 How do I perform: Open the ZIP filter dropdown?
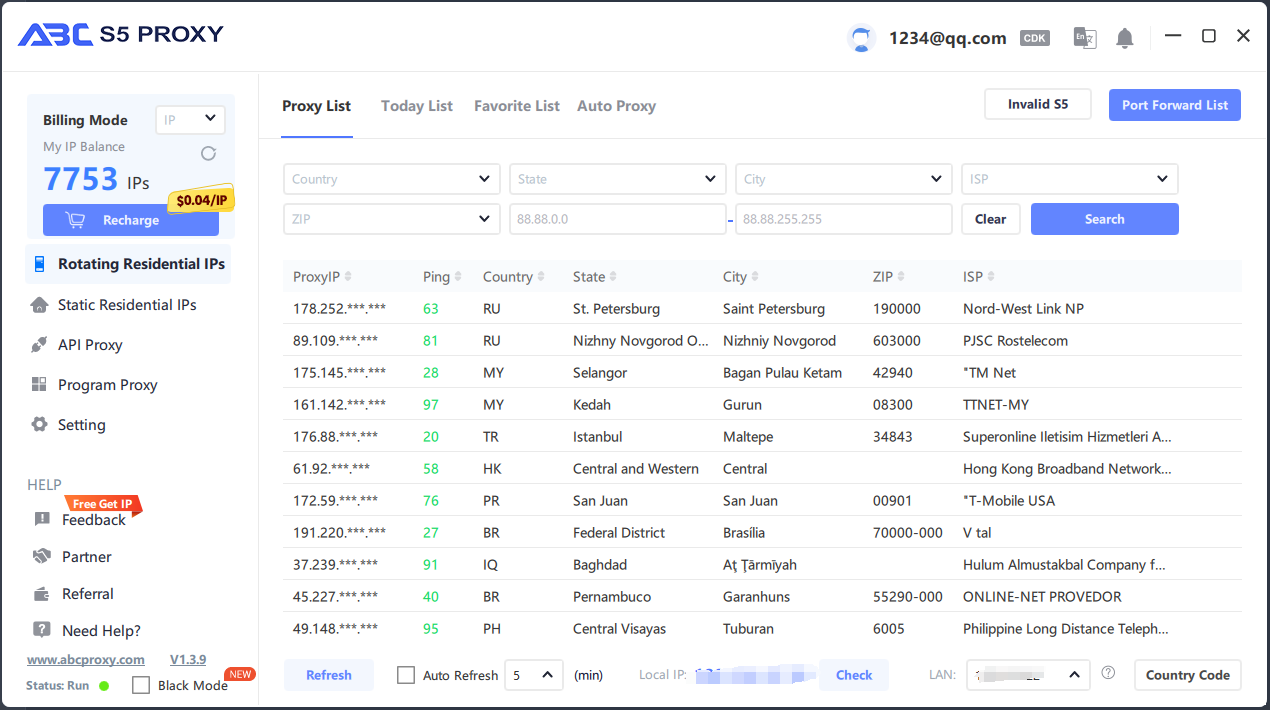(391, 219)
